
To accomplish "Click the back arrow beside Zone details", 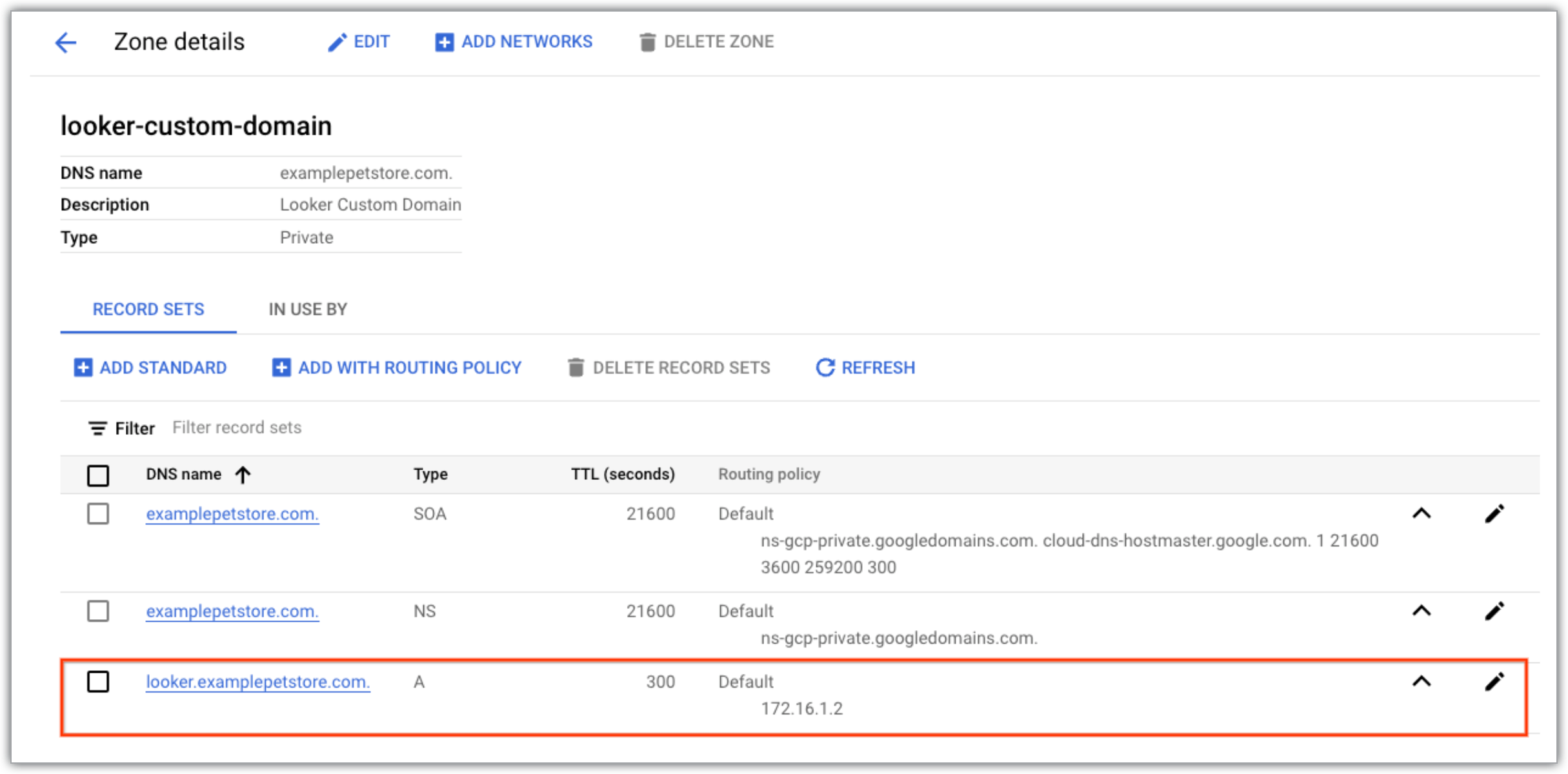I will click(65, 43).
